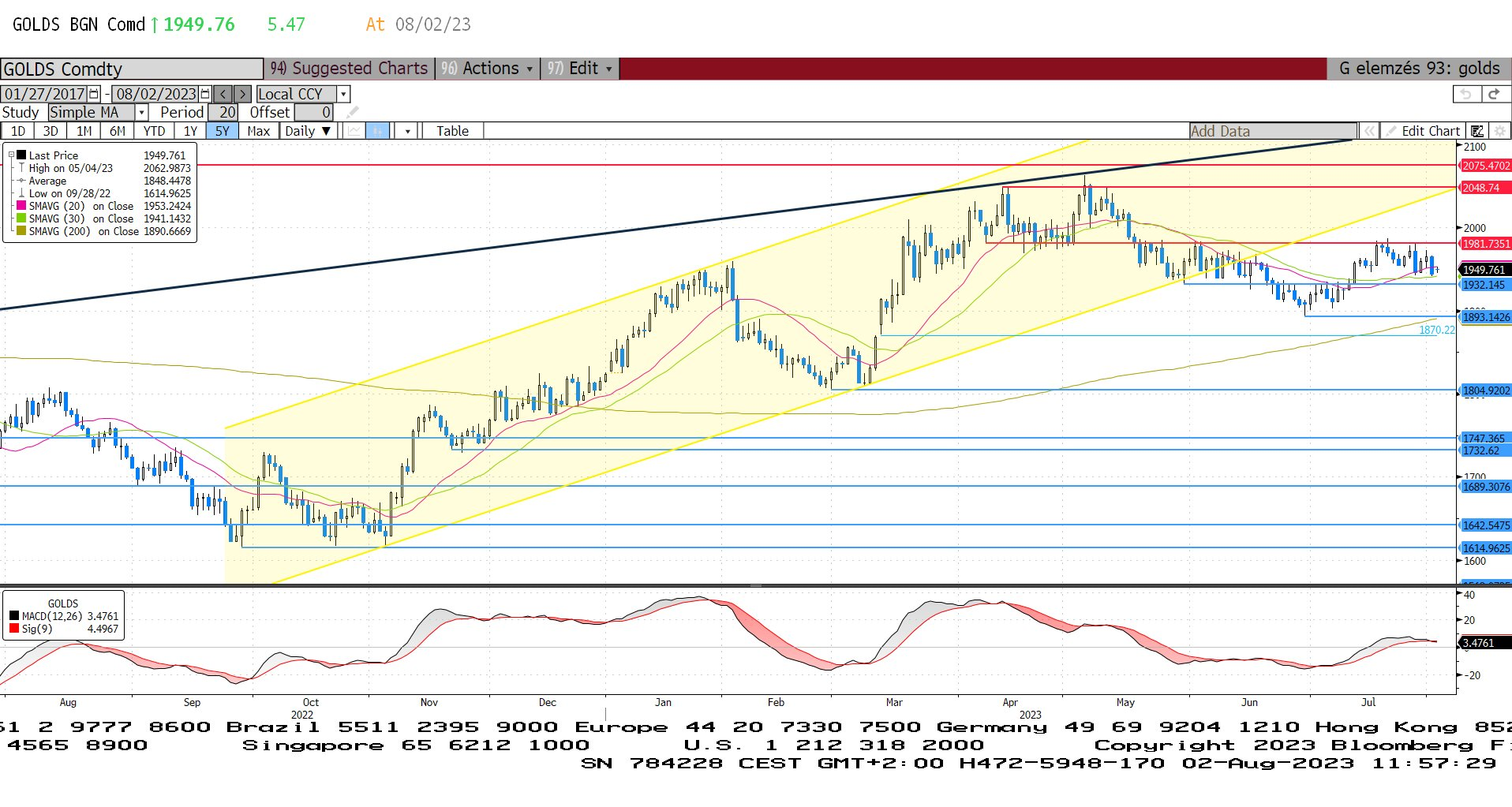1512x807 pixels.
Task: Expand the Local CCY currency dropdown
Action: [x=343, y=94]
